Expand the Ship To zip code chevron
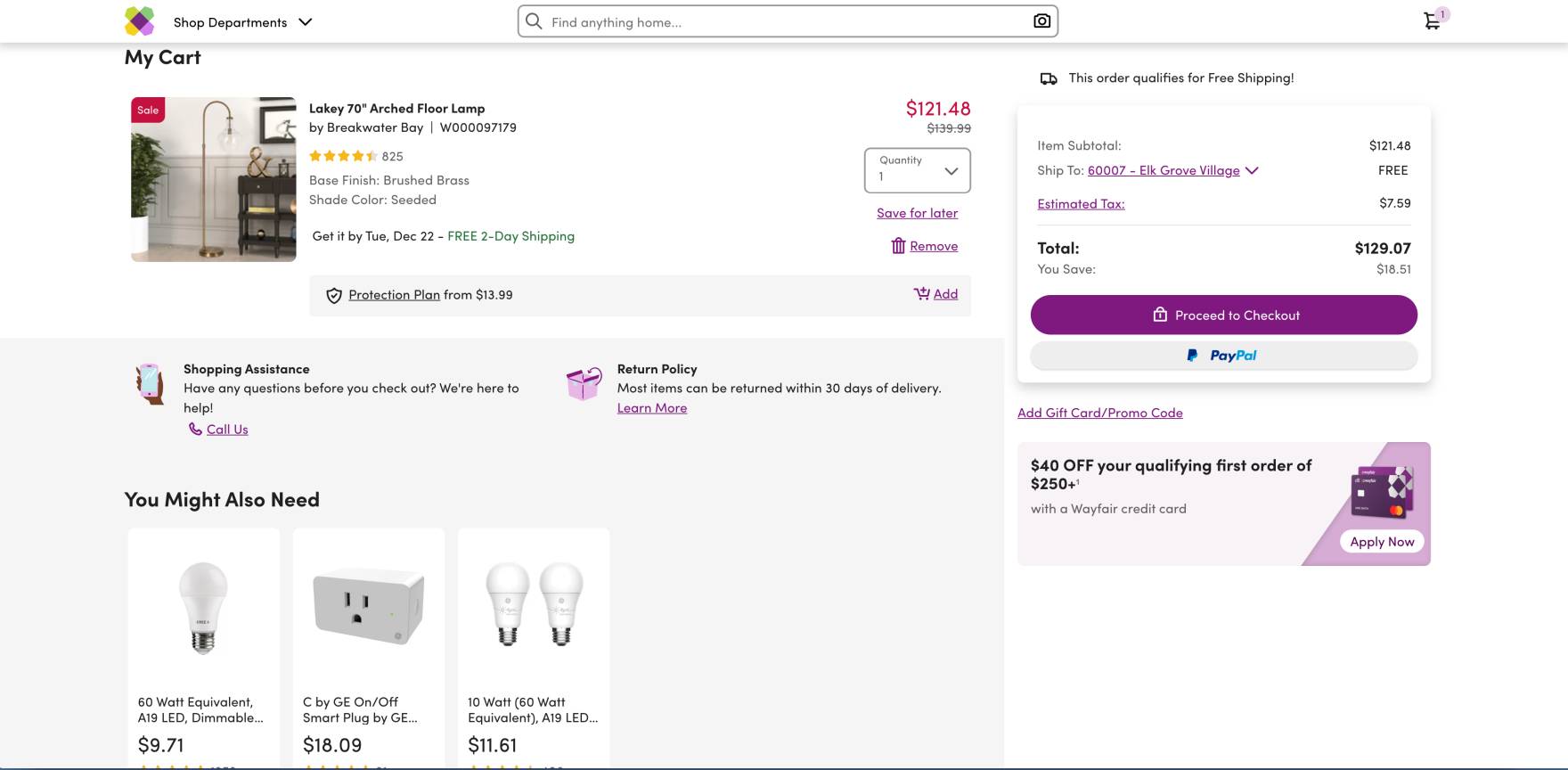The image size is (1568, 770). 1252,170
